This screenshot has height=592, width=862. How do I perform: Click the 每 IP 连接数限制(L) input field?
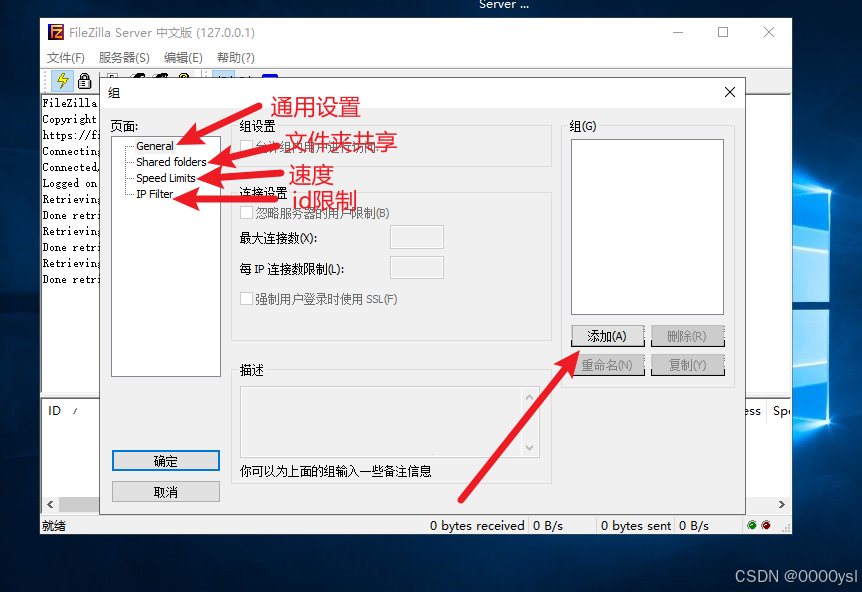417,268
